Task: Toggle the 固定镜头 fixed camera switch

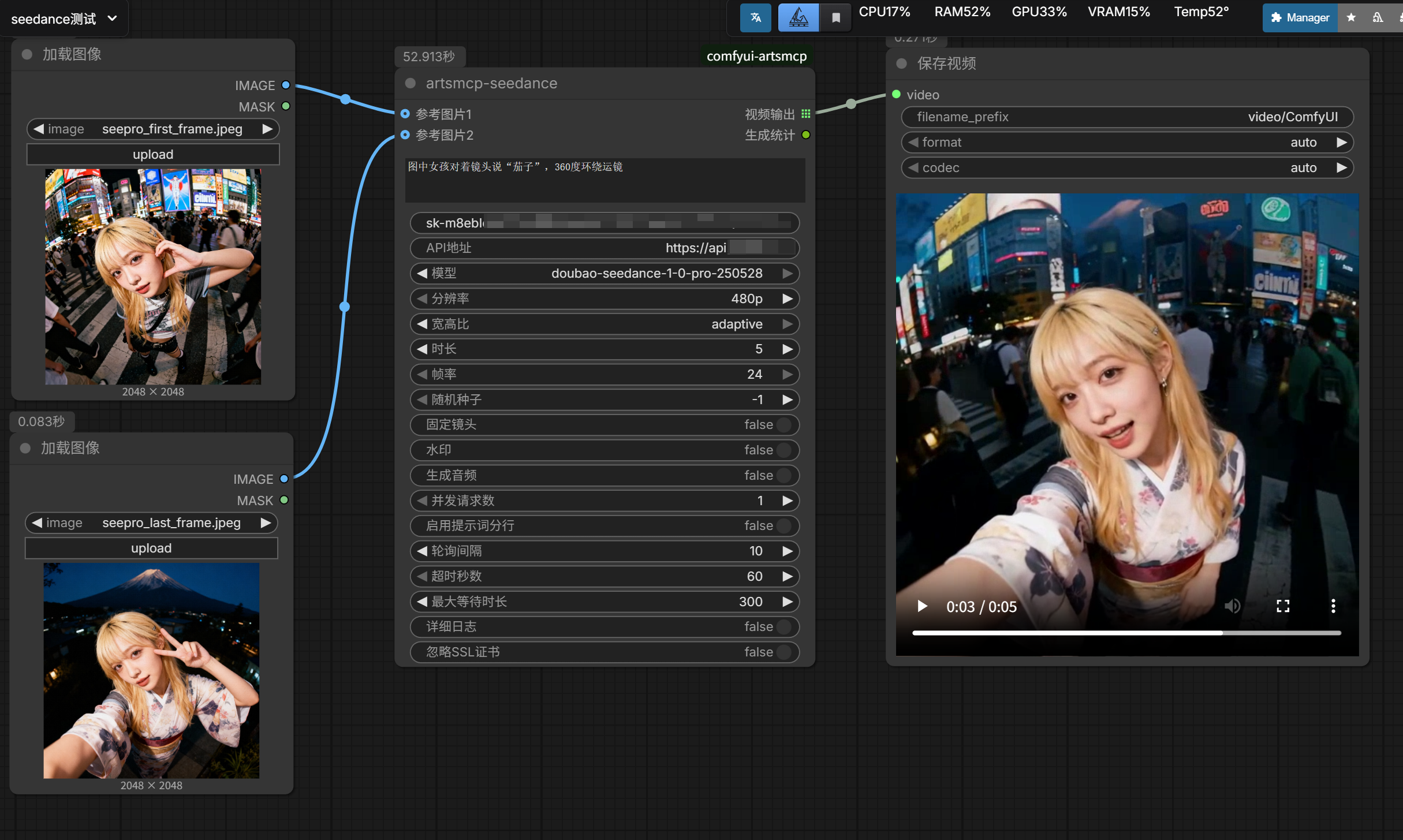Action: (783, 425)
